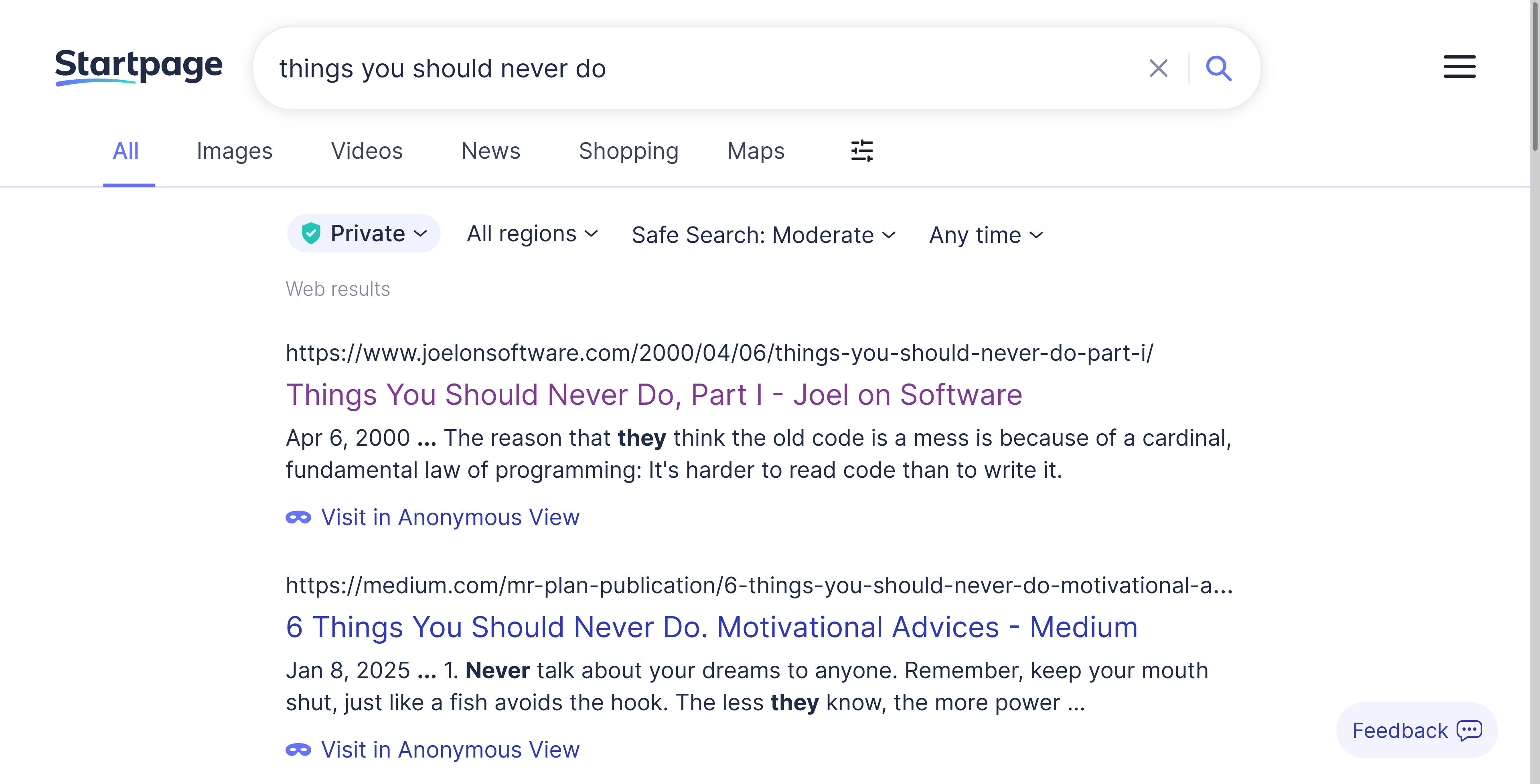Click the mask icon beside Joel on Software result
The width and height of the screenshot is (1540, 784).
(x=298, y=516)
